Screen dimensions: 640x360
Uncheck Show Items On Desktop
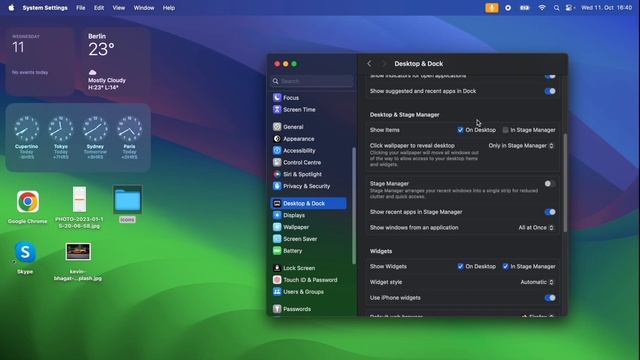pos(460,130)
